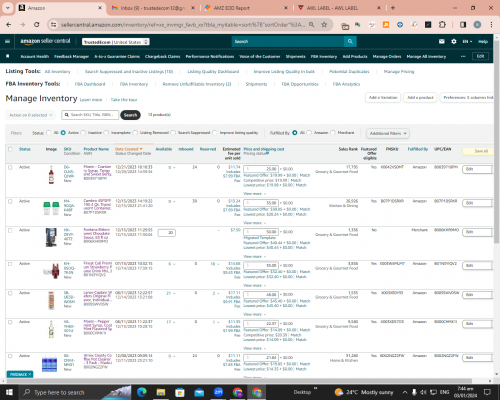Image resolution: width=500 pixels, height=400 pixels.
Task: Open Mail app from taskbar
Action: pyautogui.click(x=199, y=392)
